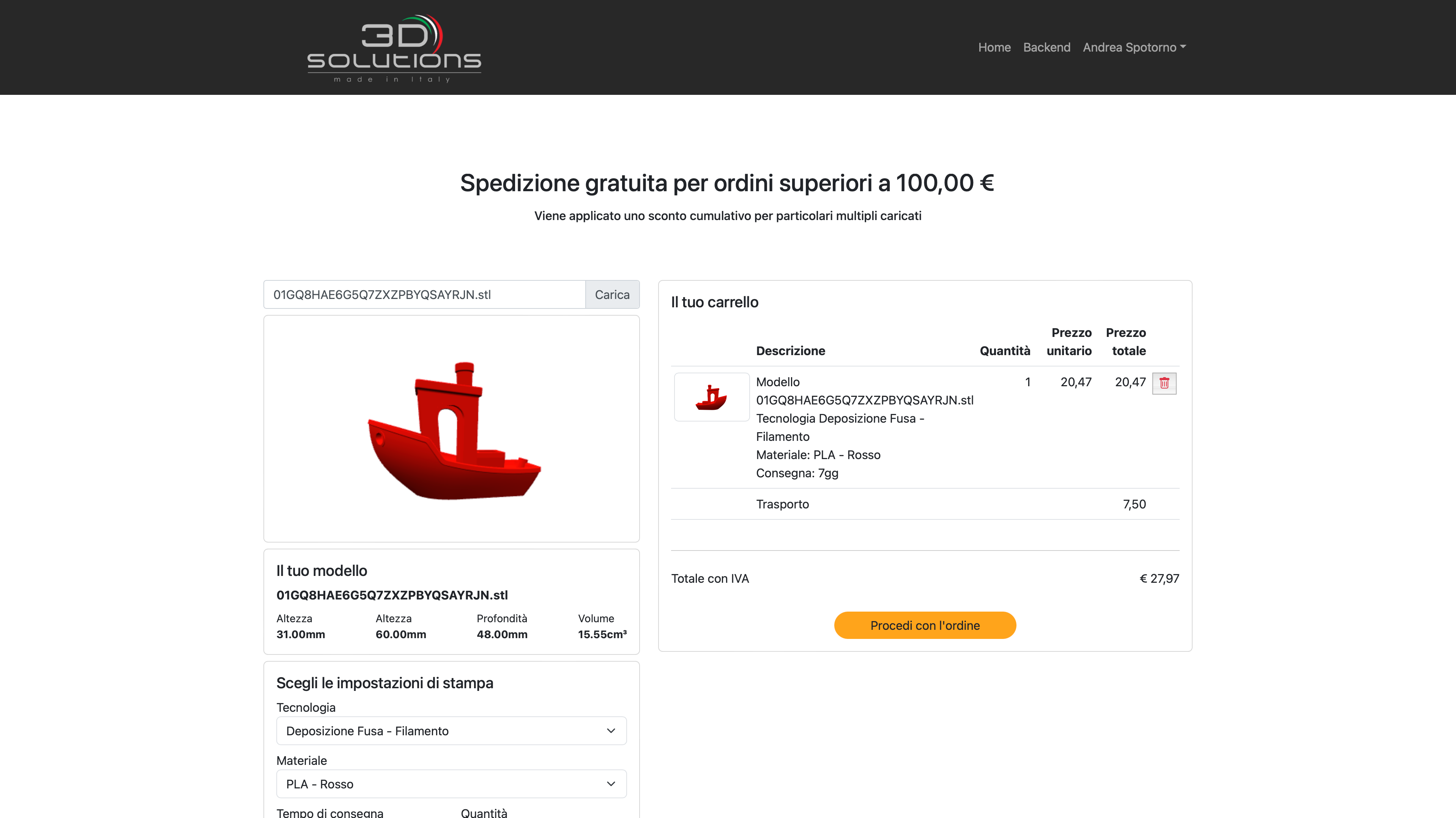Click the Trasporto cost 7,50
The width and height of the screenshot is (1456, 818).
tap(1134, 504)
